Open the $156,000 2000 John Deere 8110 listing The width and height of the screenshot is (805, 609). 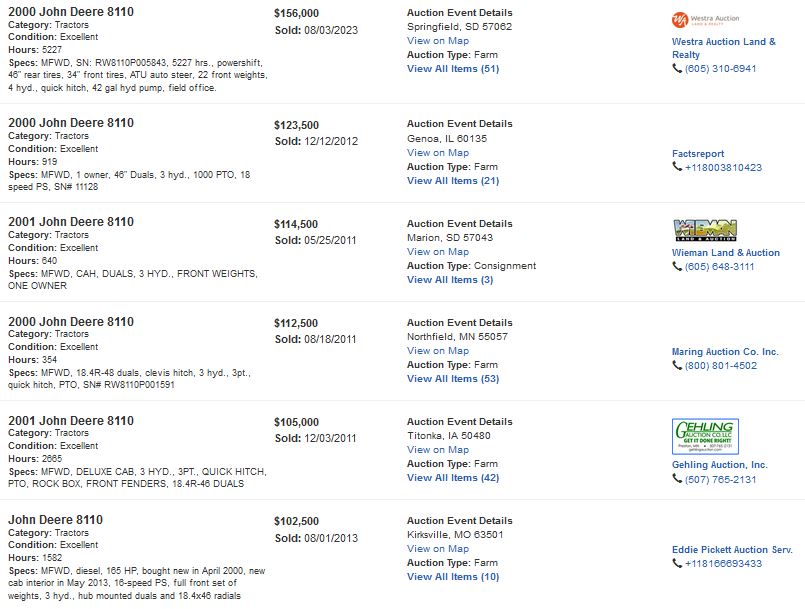(x=71, y=12)
